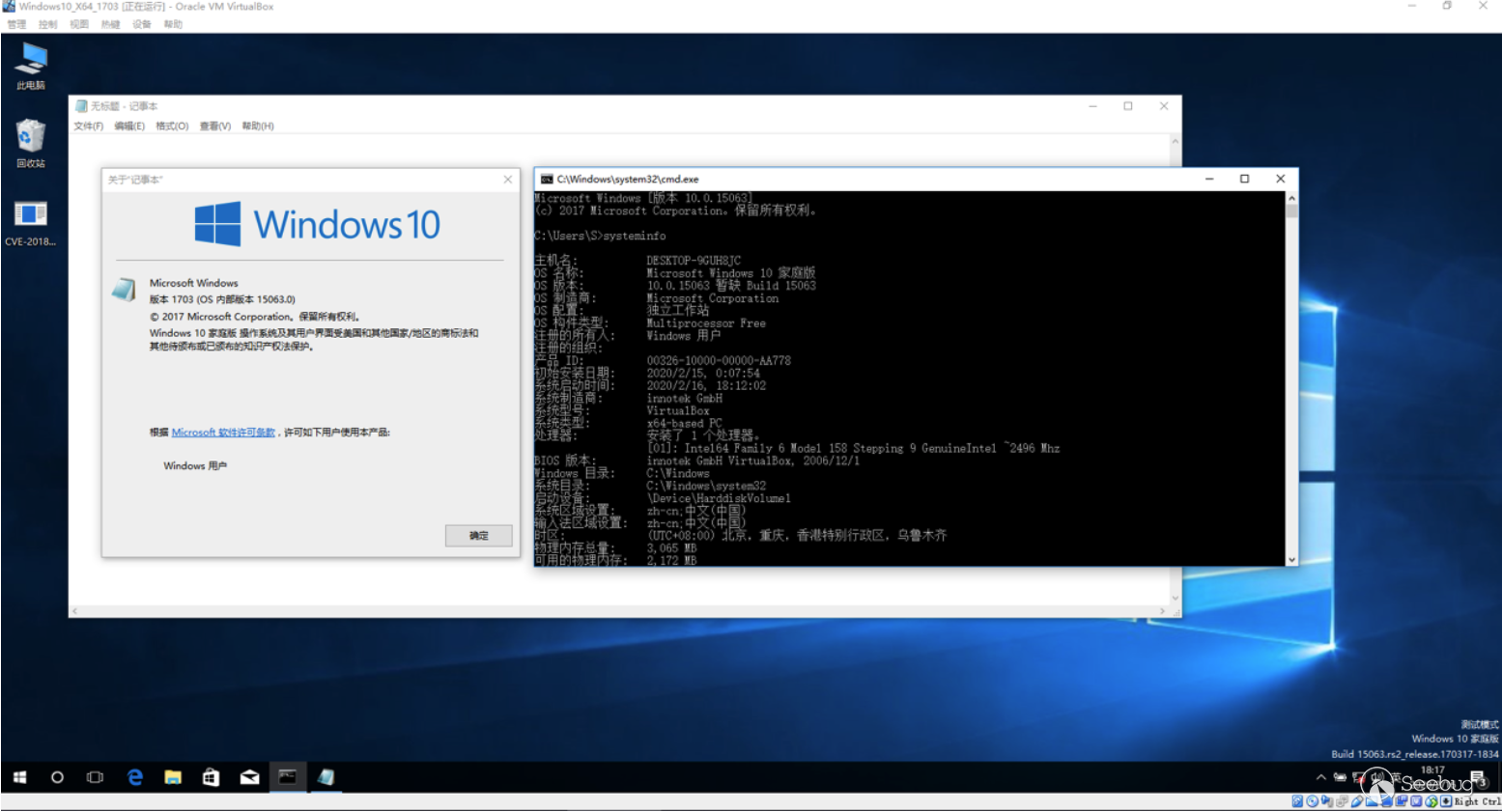Click the cmd window scroll-down arrow

coord(1291,559)
